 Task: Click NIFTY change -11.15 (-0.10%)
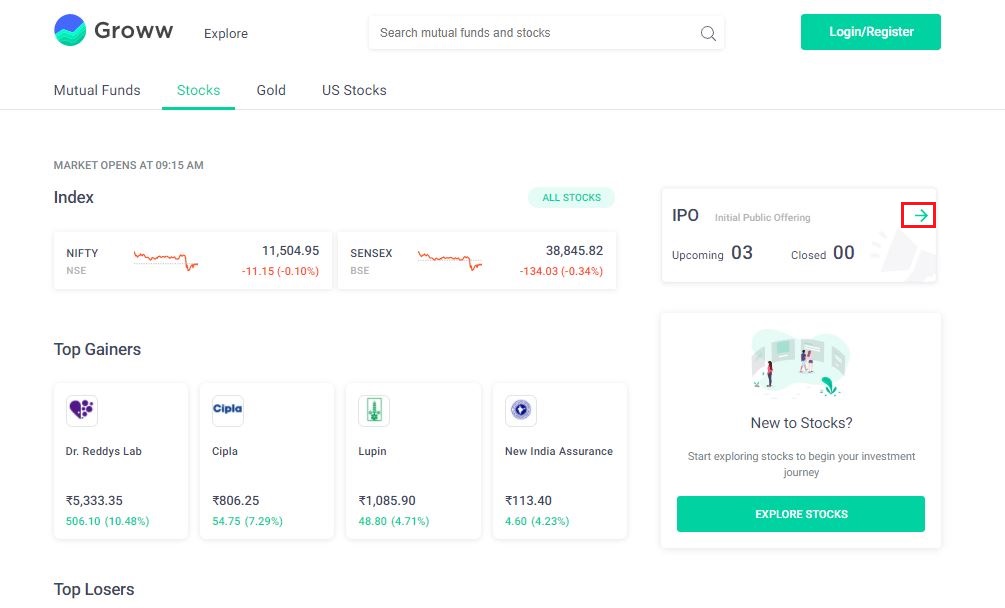pyautogui.click(x=280, y=271)
